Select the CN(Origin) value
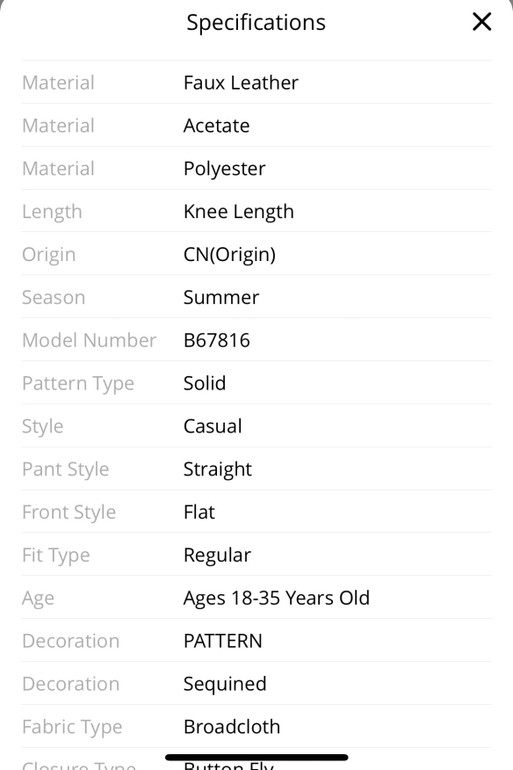Image resolution: width=513 pixels, height=770 pixels. point(230,254)
